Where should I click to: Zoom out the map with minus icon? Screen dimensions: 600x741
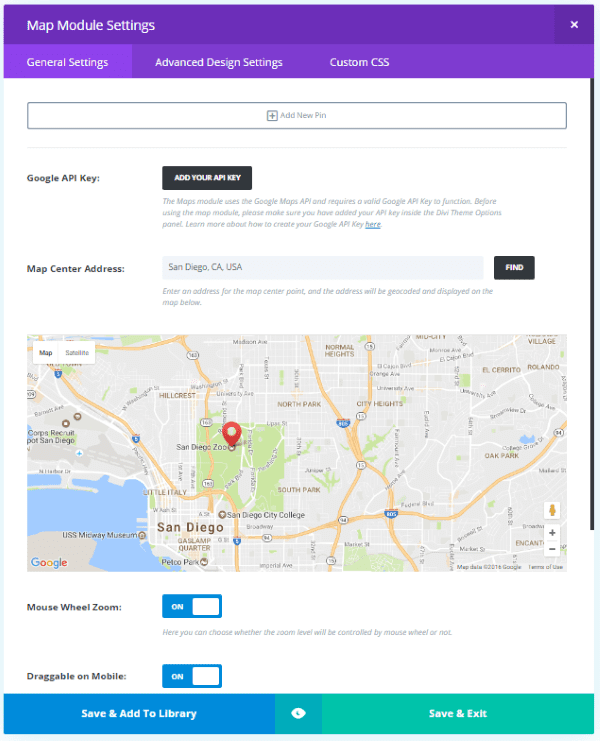[x=552, y=549]
